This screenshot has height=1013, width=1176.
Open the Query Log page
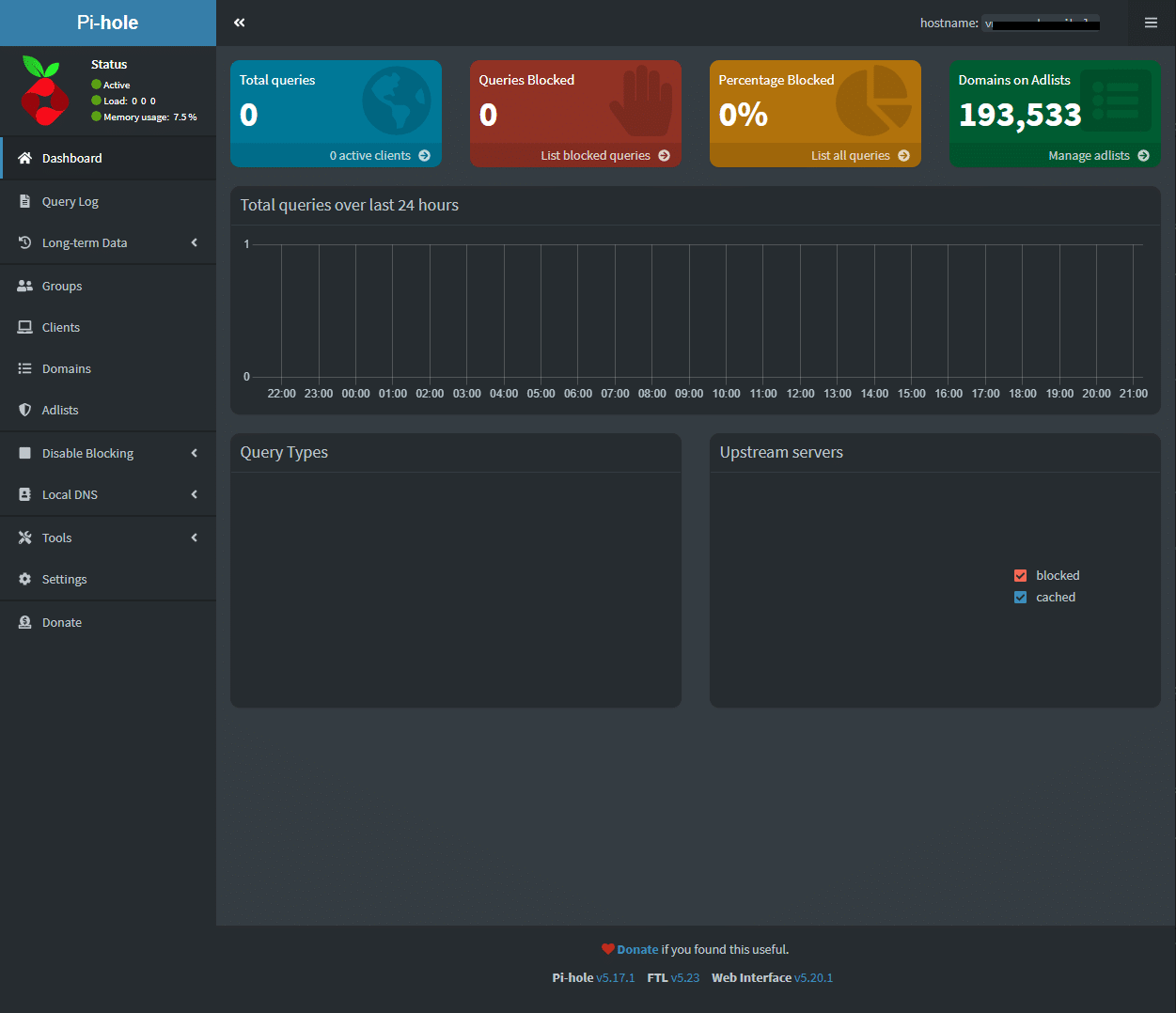point(108,201)
